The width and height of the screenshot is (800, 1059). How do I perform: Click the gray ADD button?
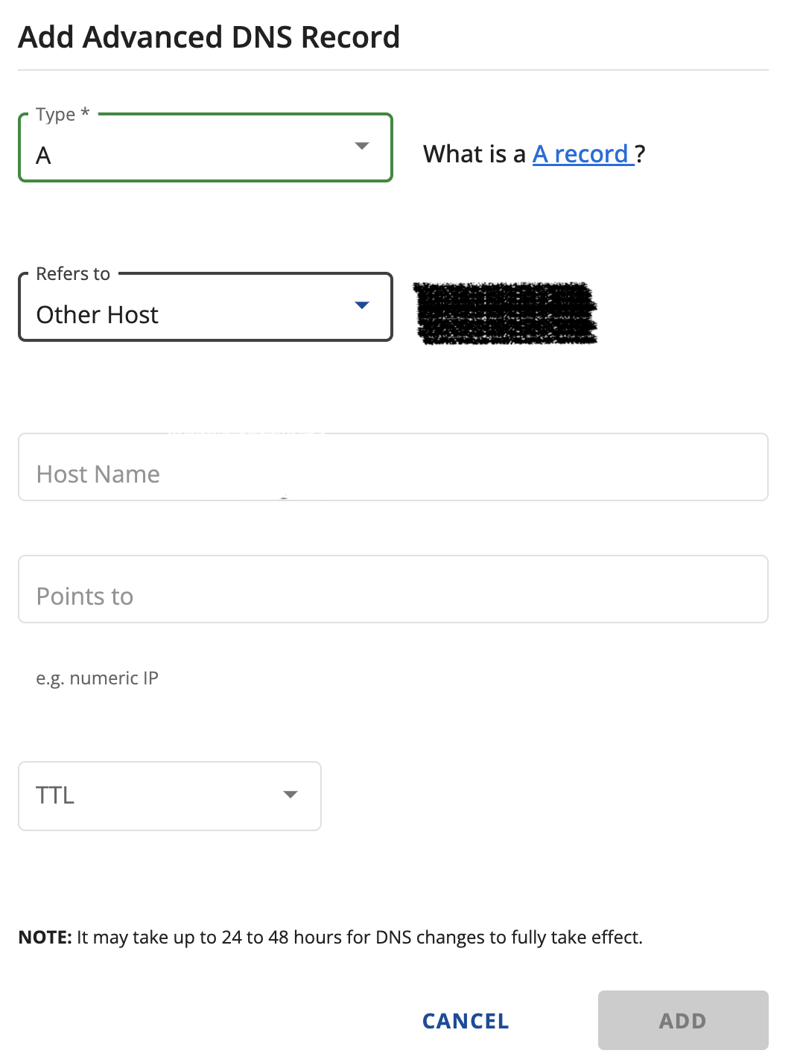point(683,1020)
